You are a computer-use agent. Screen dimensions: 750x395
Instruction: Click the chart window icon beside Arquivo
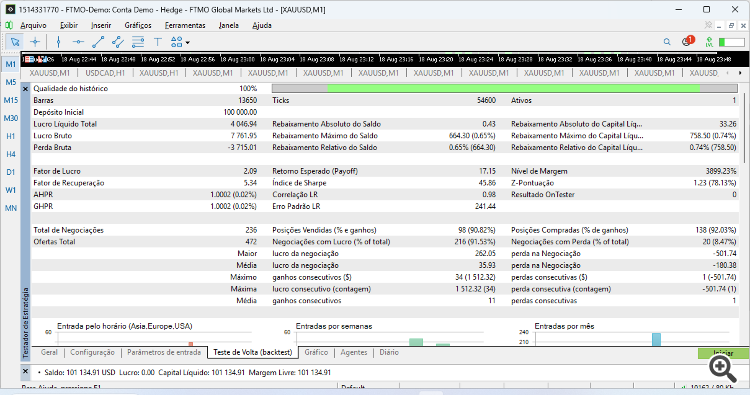[9, 25]
